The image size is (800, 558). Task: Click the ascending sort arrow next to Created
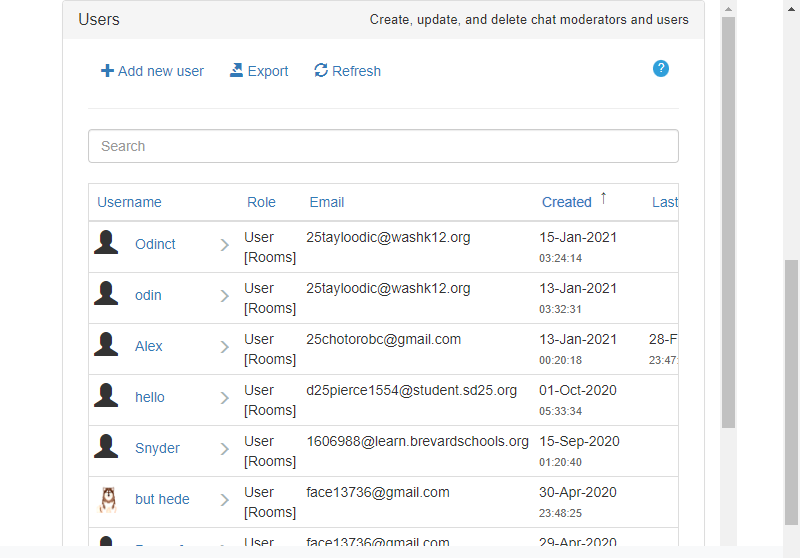click(x=603, y=200)
